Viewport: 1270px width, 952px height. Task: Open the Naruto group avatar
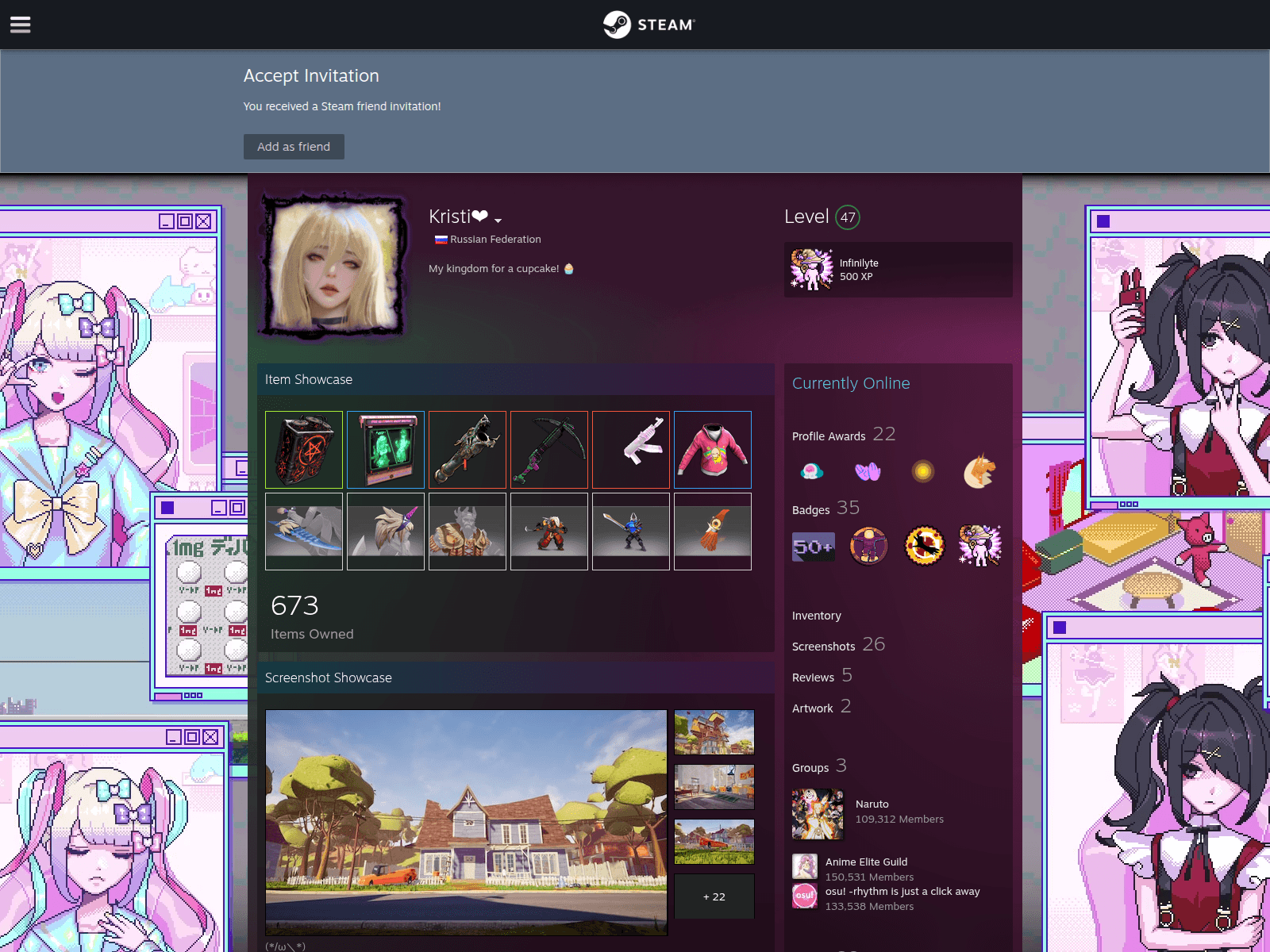[818, 814]
